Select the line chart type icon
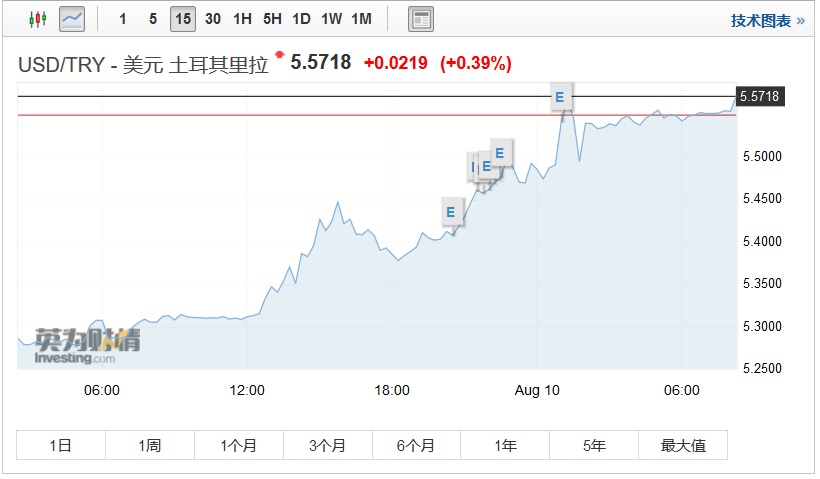820x479 pixels. (x=72, y=19)
